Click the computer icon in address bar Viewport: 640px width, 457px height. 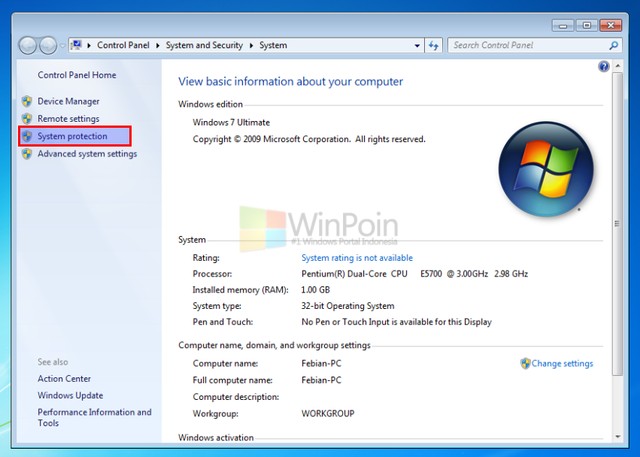76,45
